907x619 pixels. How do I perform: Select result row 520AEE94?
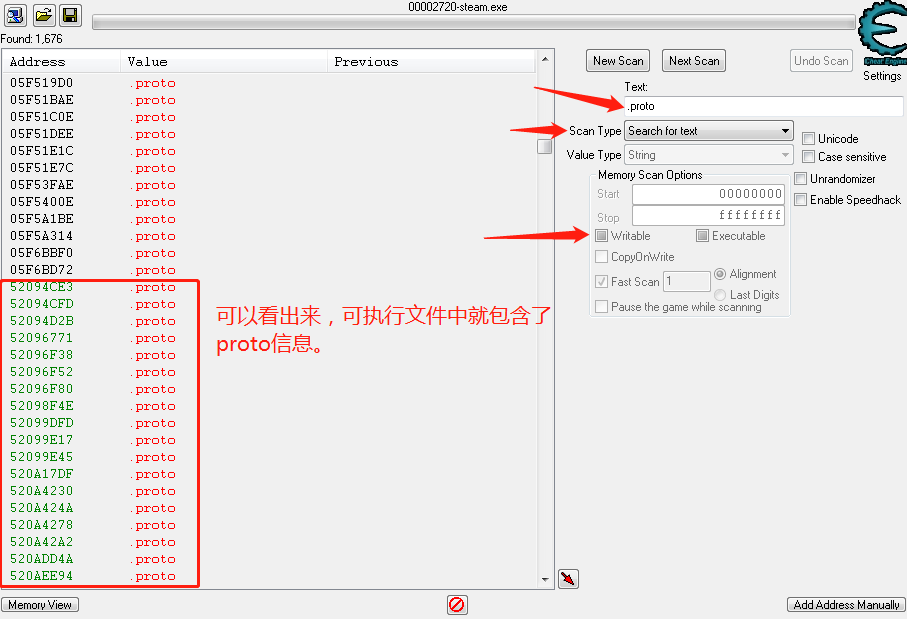[269, 576]
